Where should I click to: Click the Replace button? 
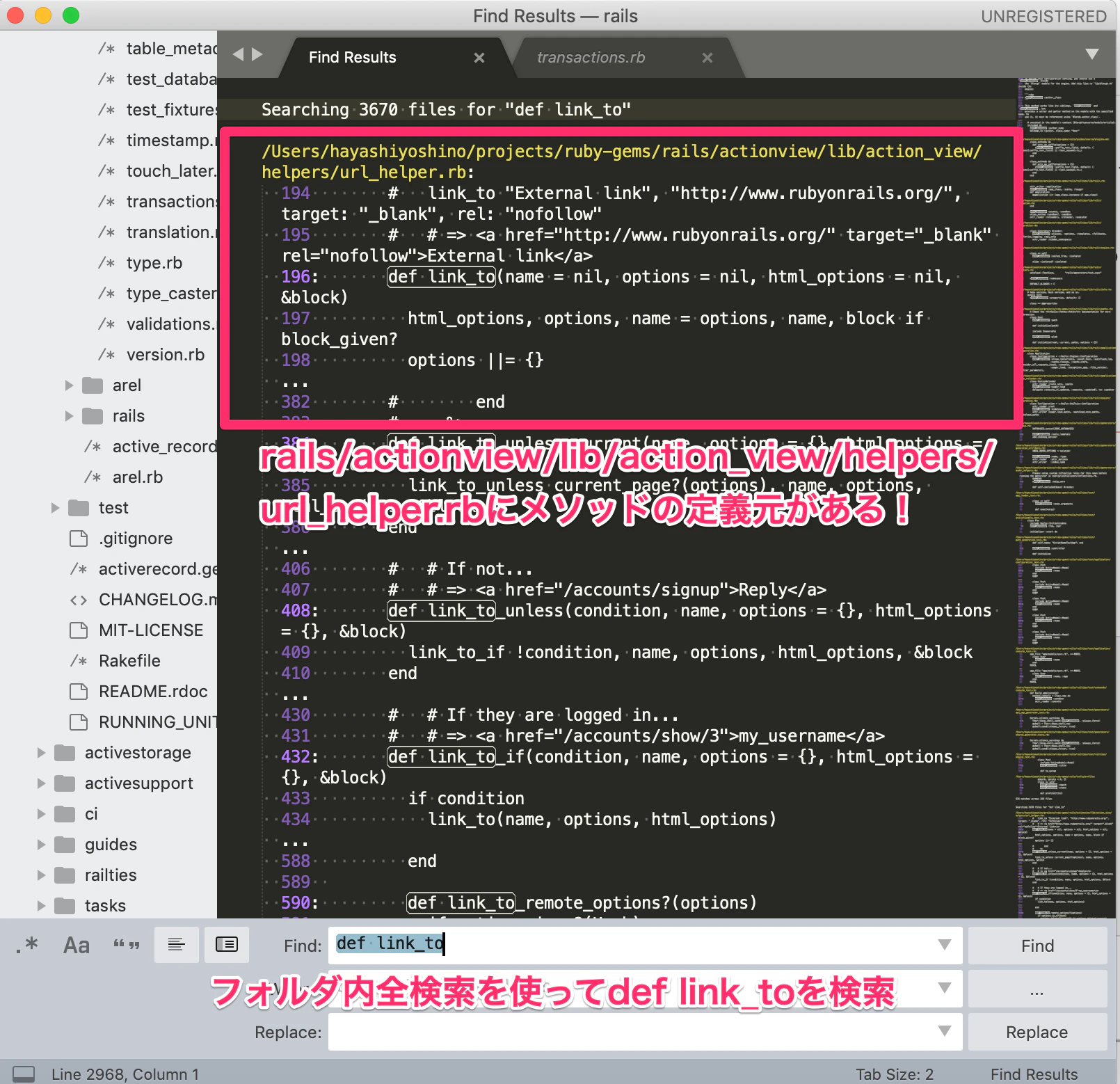[x=1037, y=1032]
